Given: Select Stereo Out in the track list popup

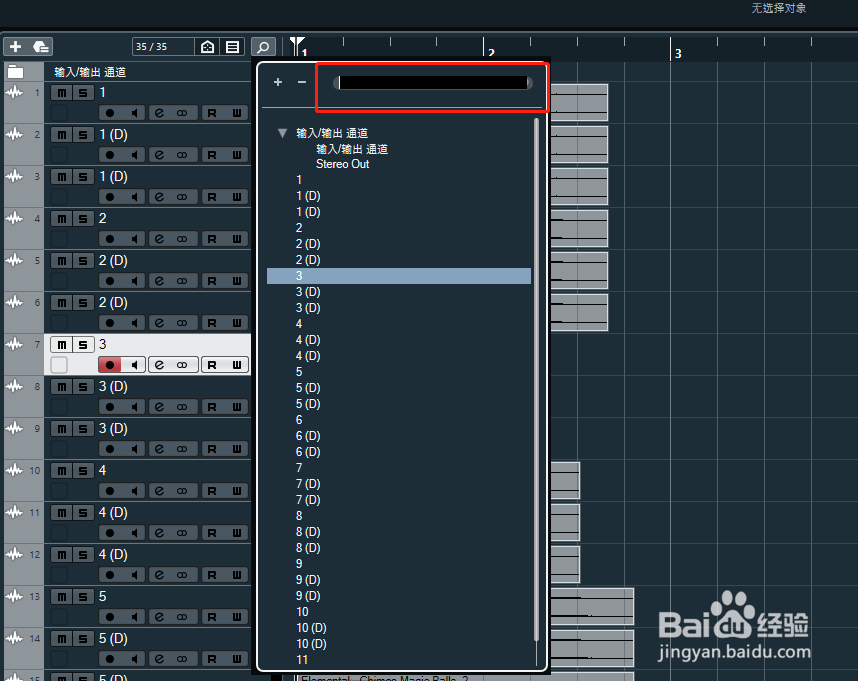Looking at the screenshot, I should [343, 164].
